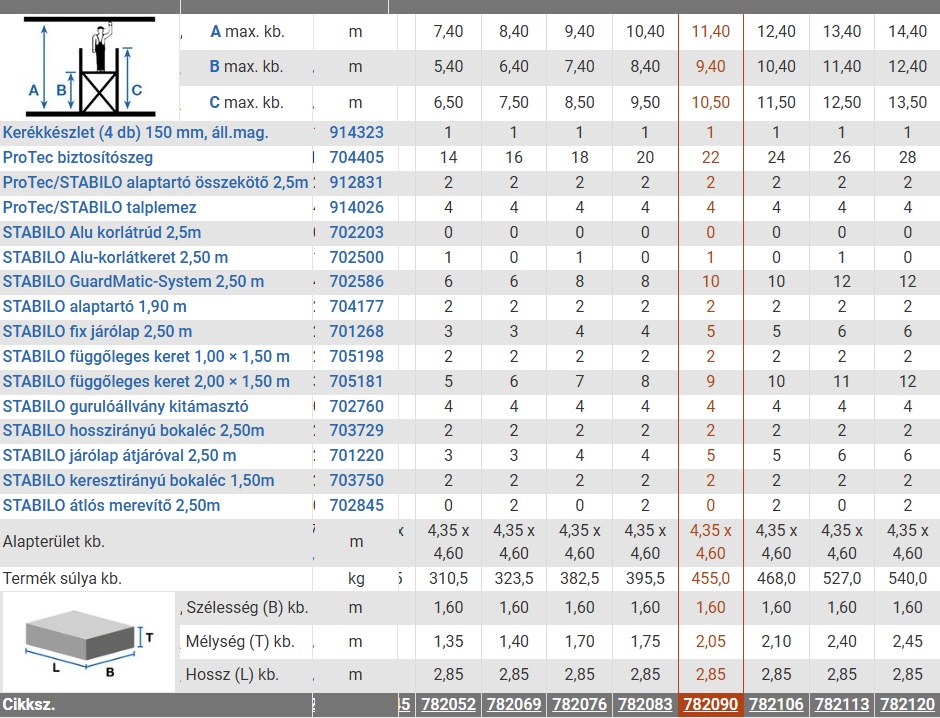The height and width of the screenshot is (718, 940).
Task: Open product code 782106 in Cikksz. row
Action: (x=776, y=704)
